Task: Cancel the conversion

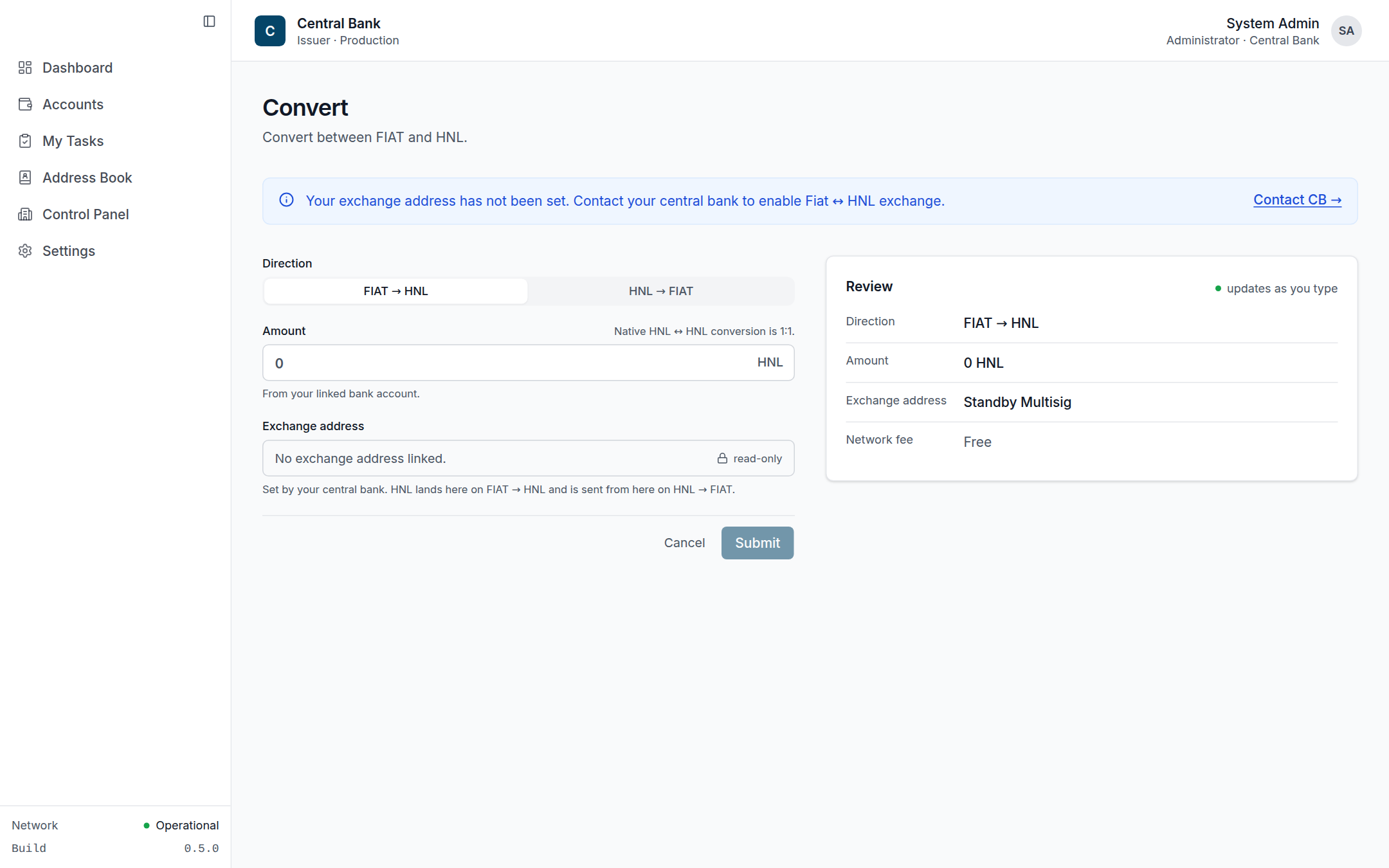Action: point(684,543)
